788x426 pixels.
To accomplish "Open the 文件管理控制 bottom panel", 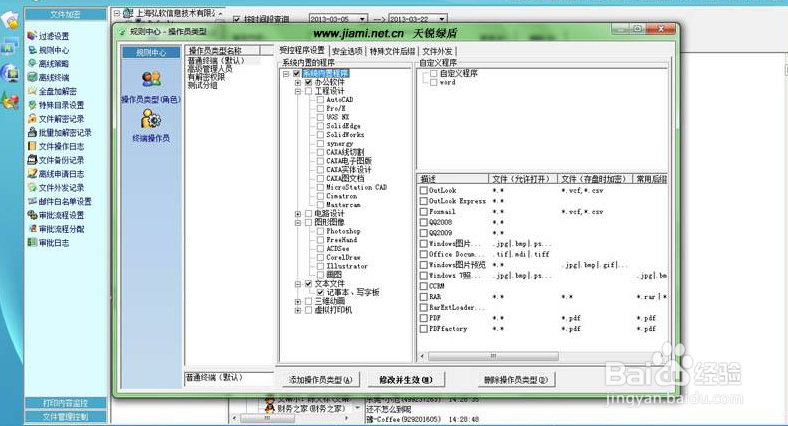I will tap(65, 416).
